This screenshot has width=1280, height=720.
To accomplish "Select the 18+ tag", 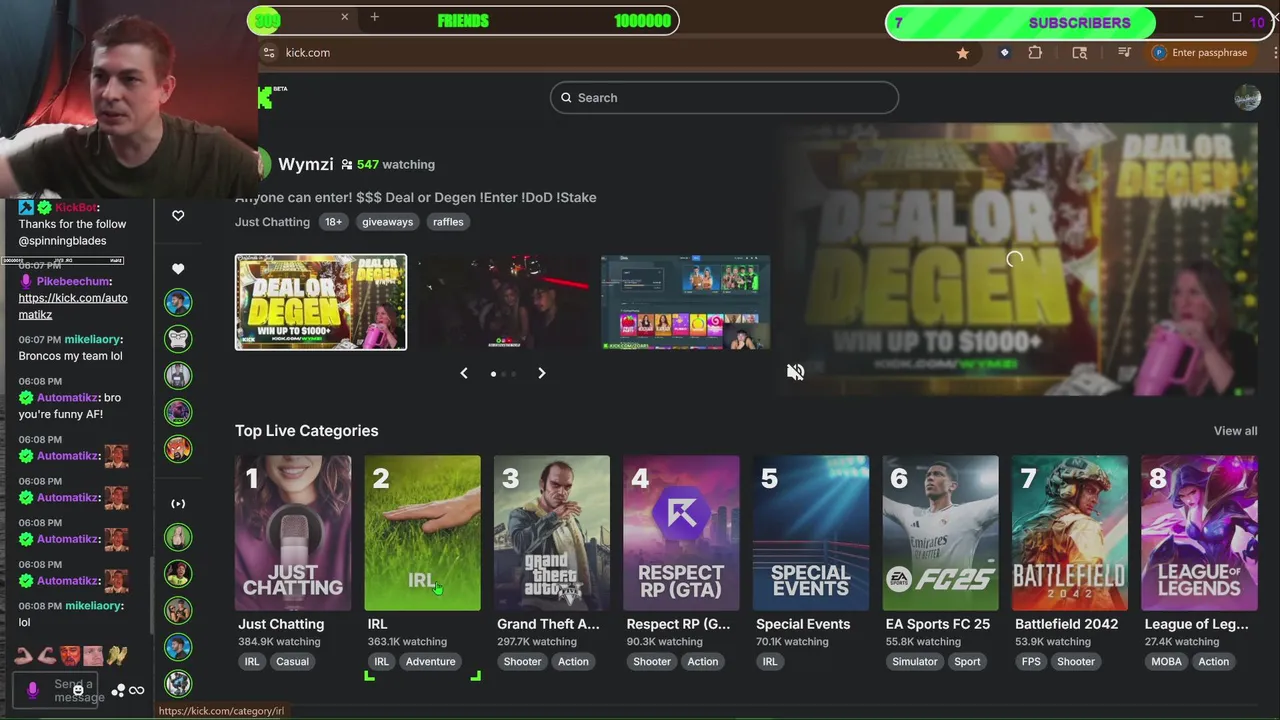I will 333,222.
